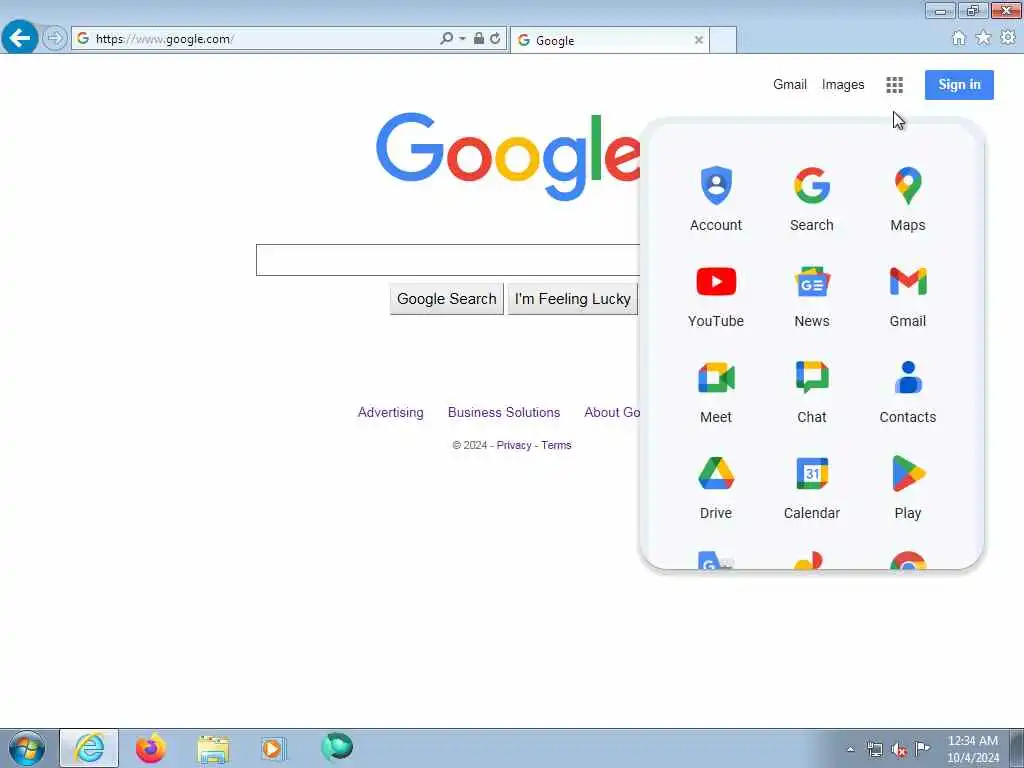Open Contacts from the apps grid

[908, 391]
